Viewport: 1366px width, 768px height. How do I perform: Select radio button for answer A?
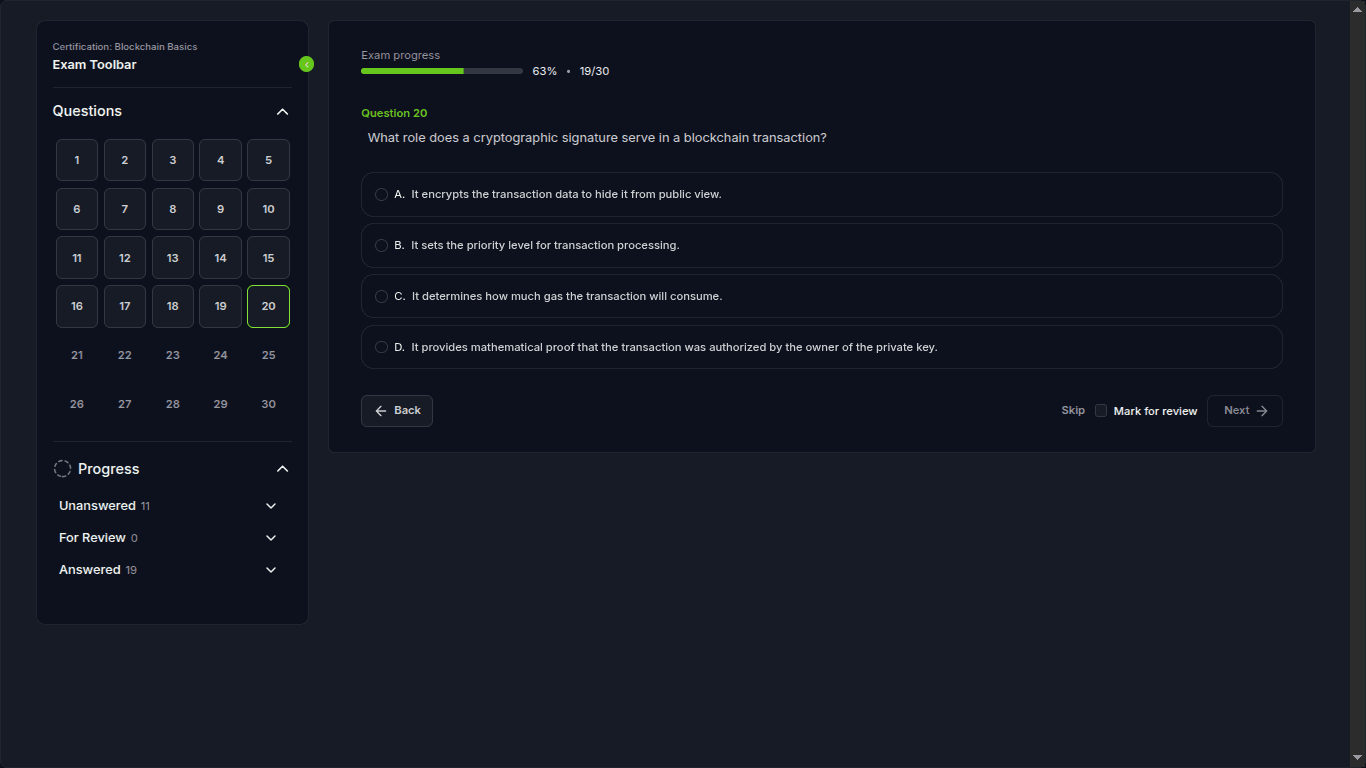[x=381, y=195]
